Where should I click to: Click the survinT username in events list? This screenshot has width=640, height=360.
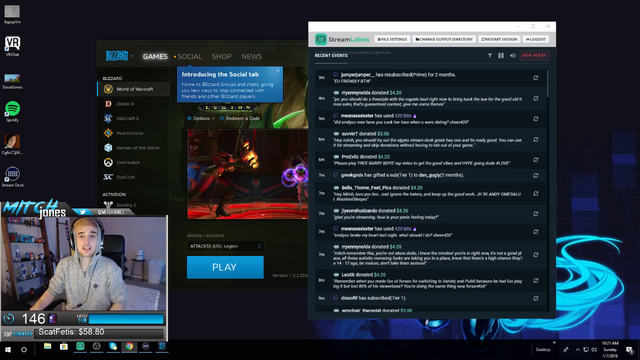[x=349, y=134]
